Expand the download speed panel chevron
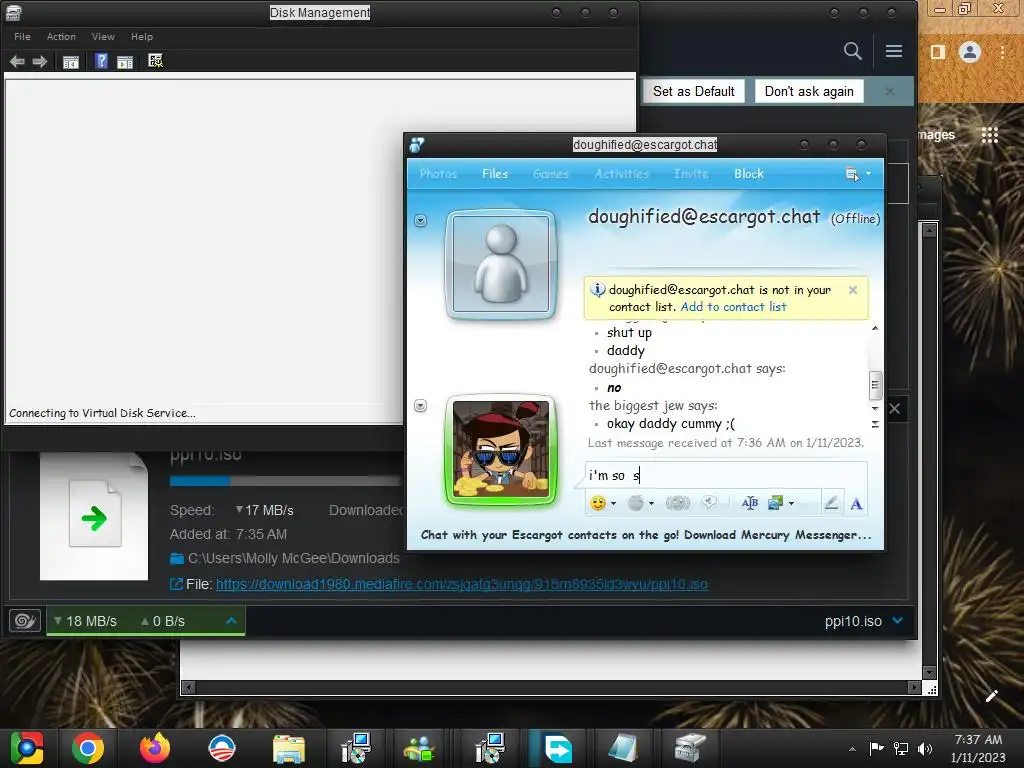1024x768 pixels. 231,620
